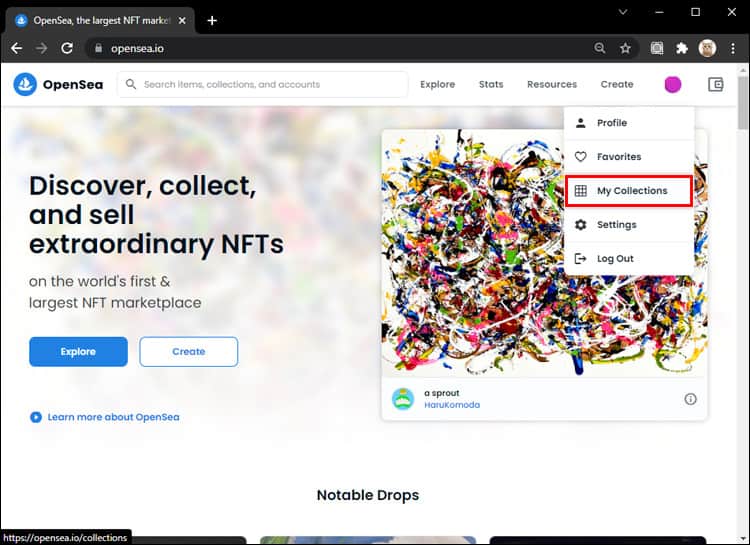Screen dimensions: 750x545
Task: Click the padlock site info icon
Action: pos(99,48)
